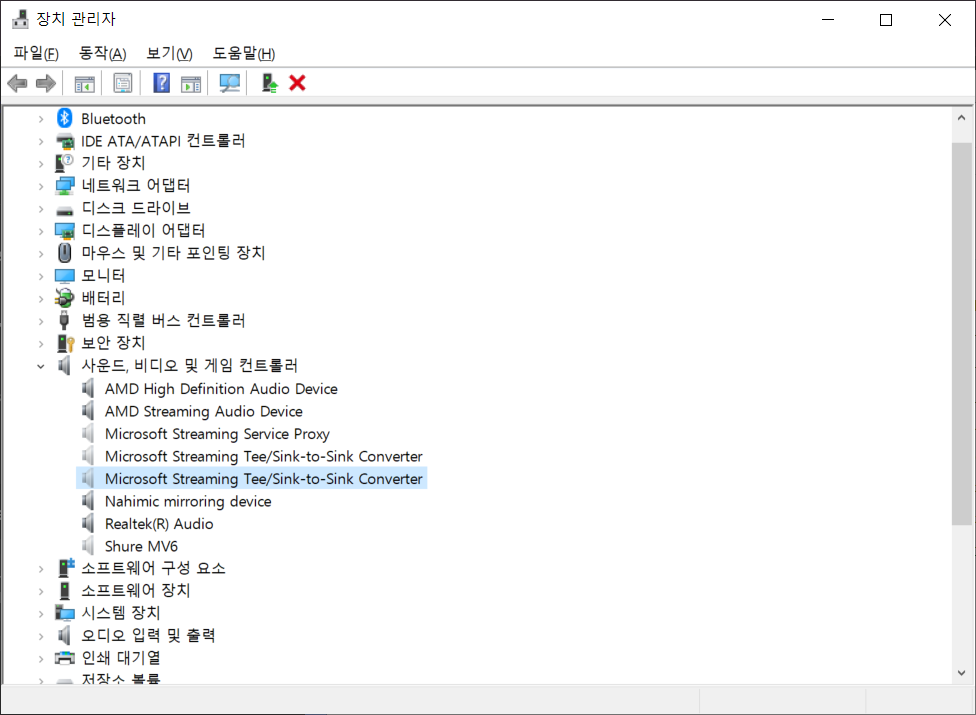This screenshot has height=715, width=976.
Task: Select Nahimic mirroring device
Action: pos(188,501)
